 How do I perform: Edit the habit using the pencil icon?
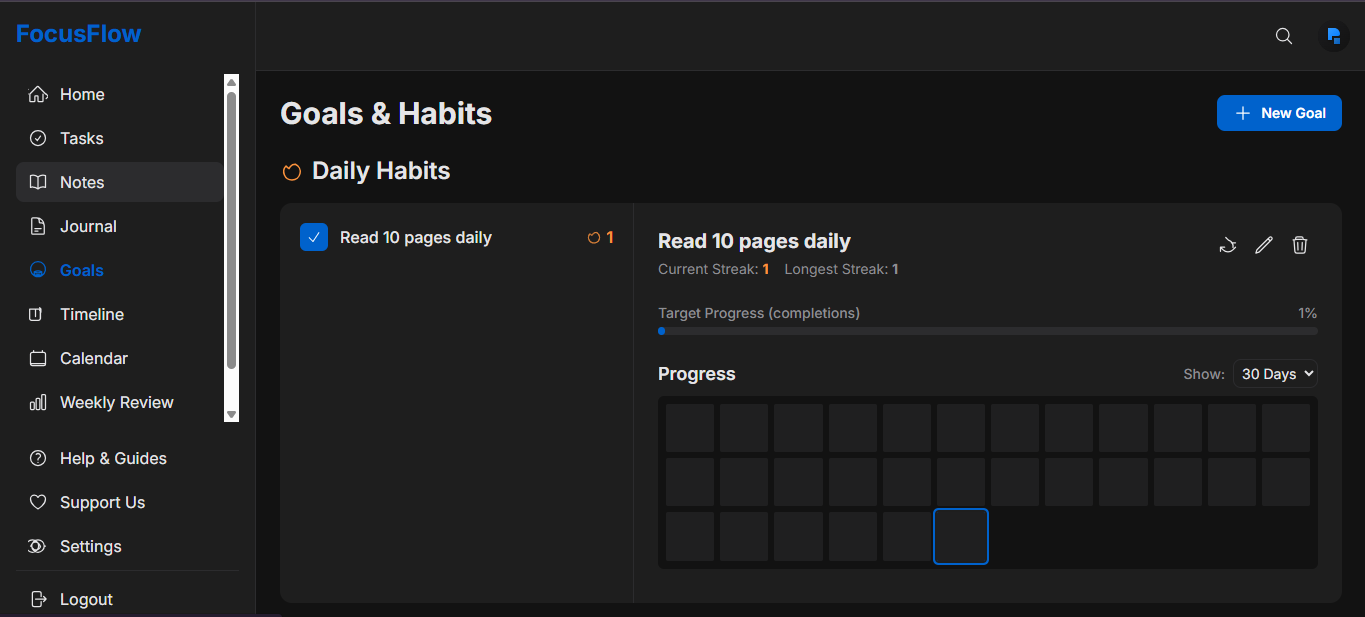(1264, 245)
